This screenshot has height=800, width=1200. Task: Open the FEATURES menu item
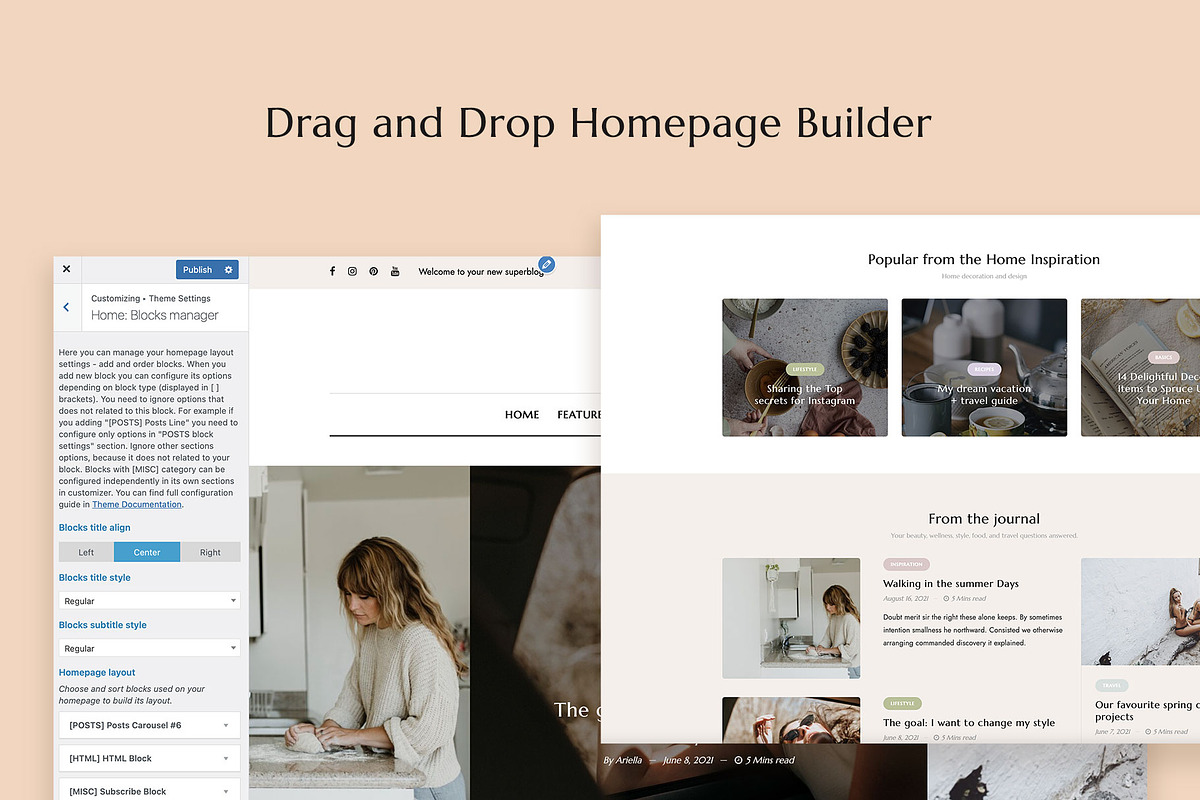tap(579, 415)
